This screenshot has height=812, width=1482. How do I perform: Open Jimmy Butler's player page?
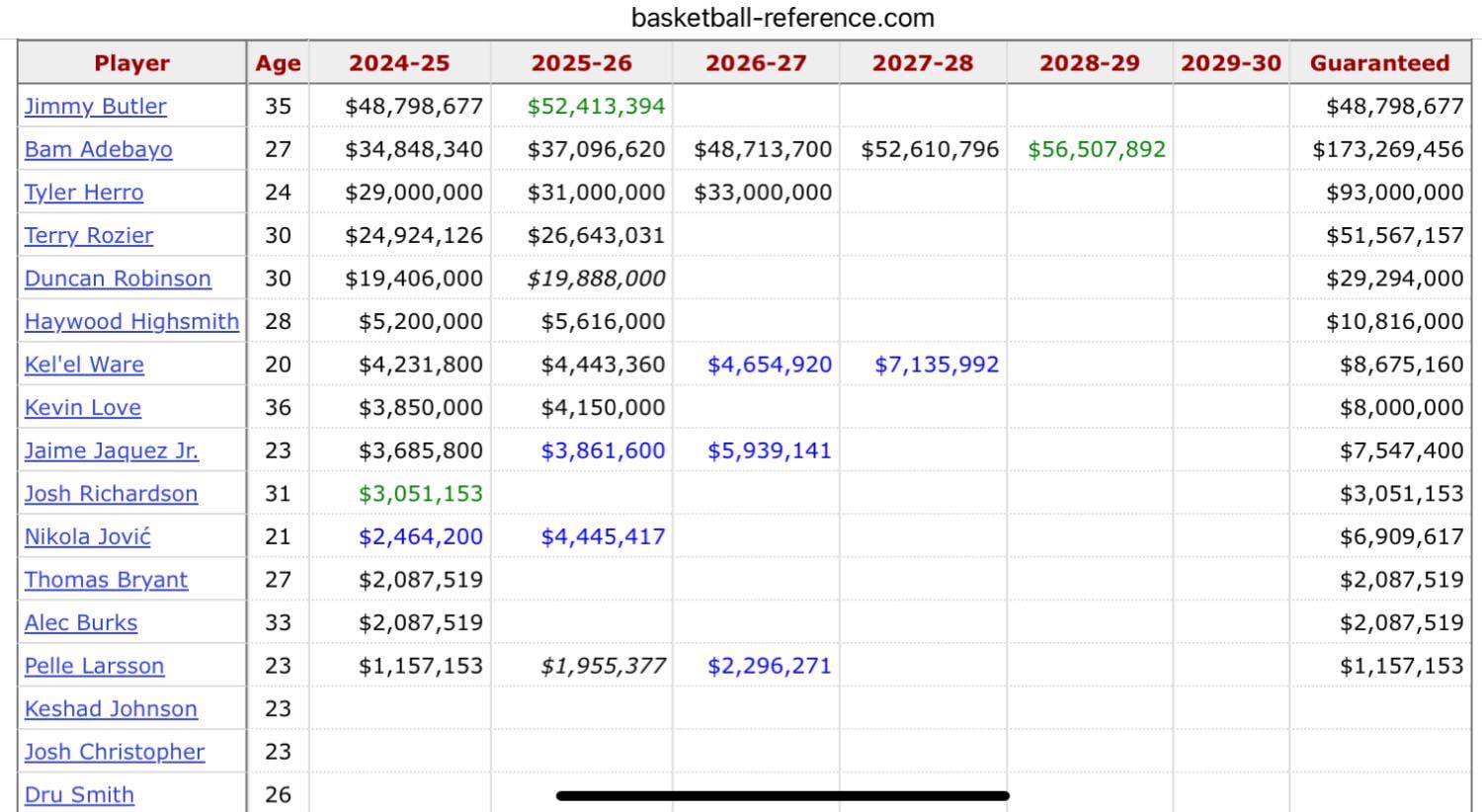[x=95, y=107]
